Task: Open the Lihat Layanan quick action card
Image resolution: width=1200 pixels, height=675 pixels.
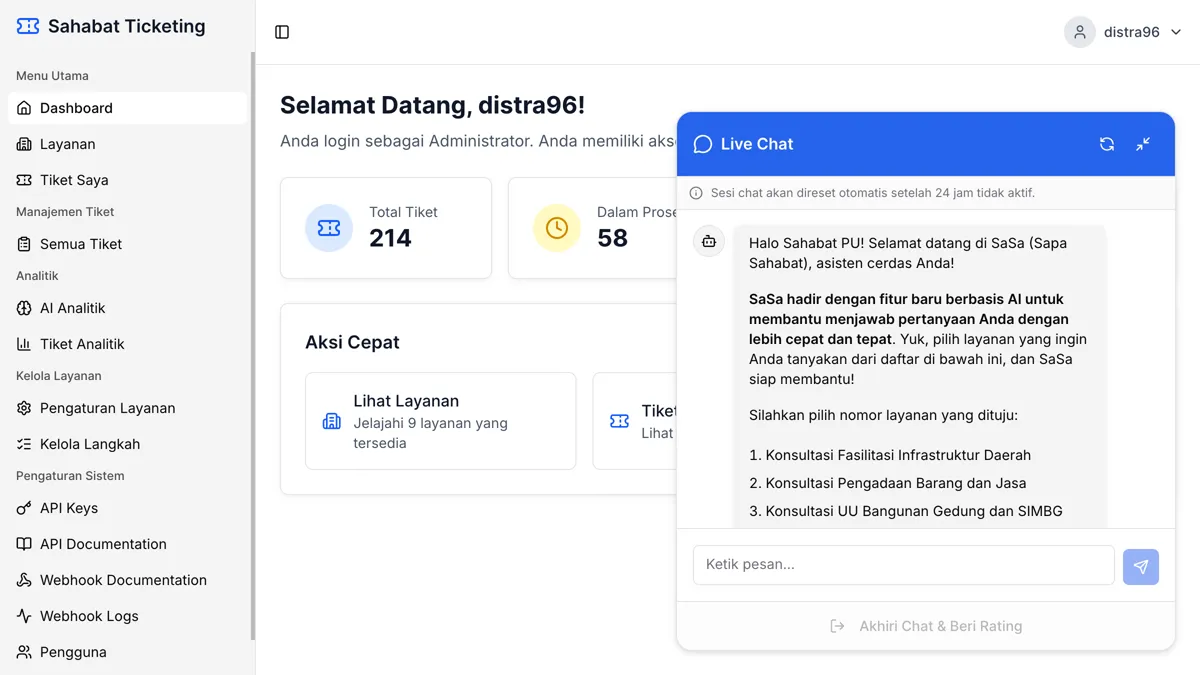Action: pos(440,420)
